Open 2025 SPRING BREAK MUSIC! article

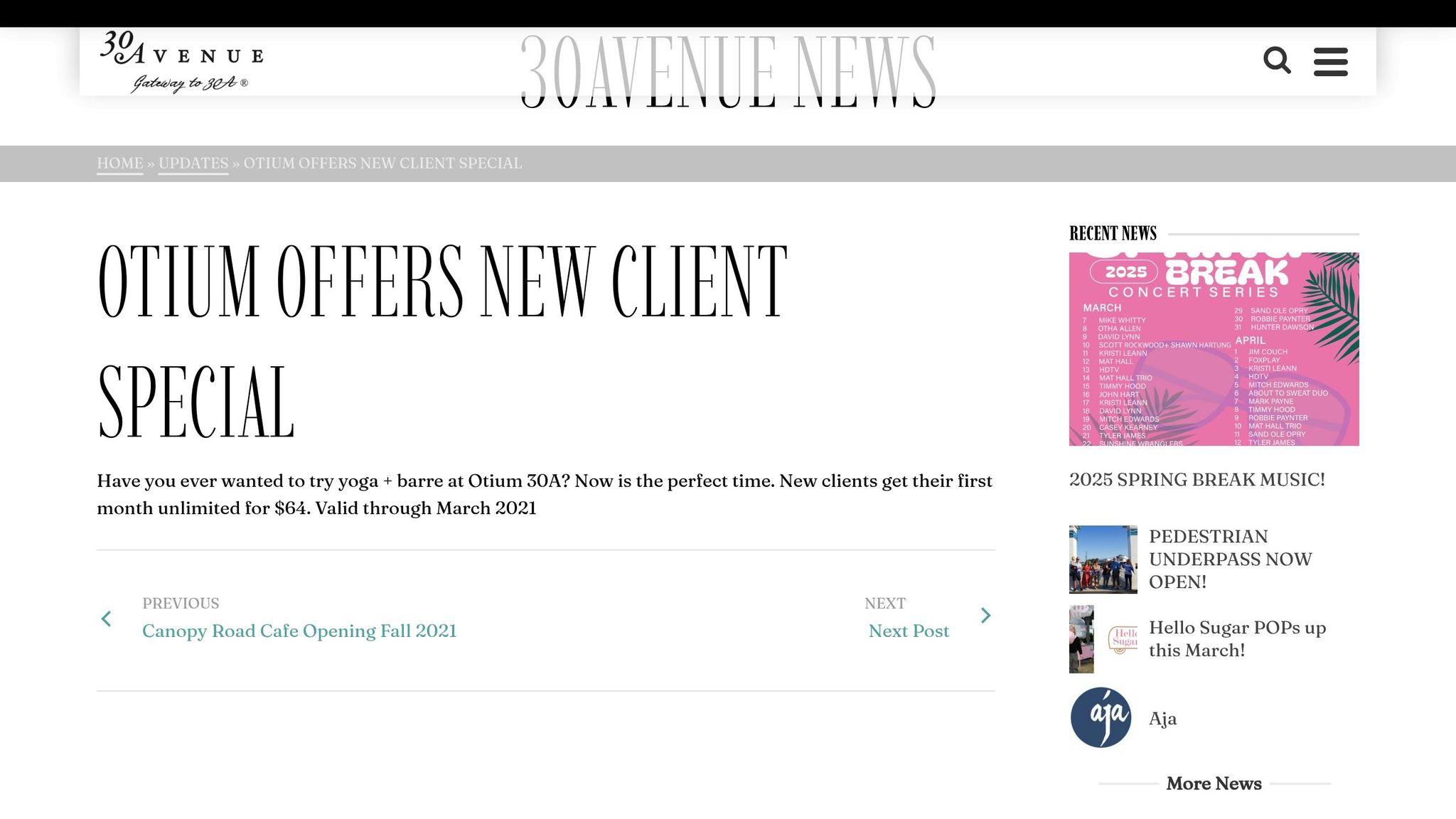pyautogui.click(x=1197, y=480)
